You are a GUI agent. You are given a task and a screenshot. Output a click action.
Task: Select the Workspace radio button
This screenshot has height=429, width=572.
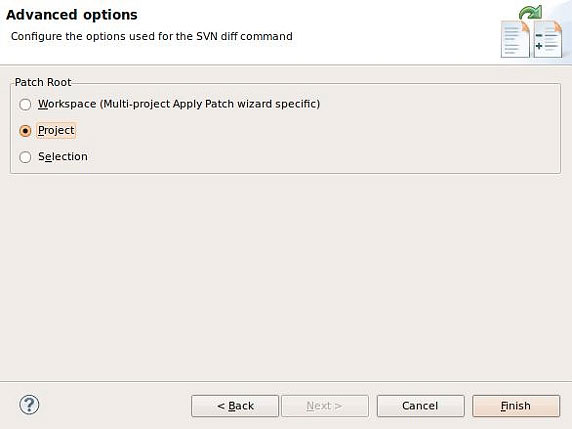(25, 104)
